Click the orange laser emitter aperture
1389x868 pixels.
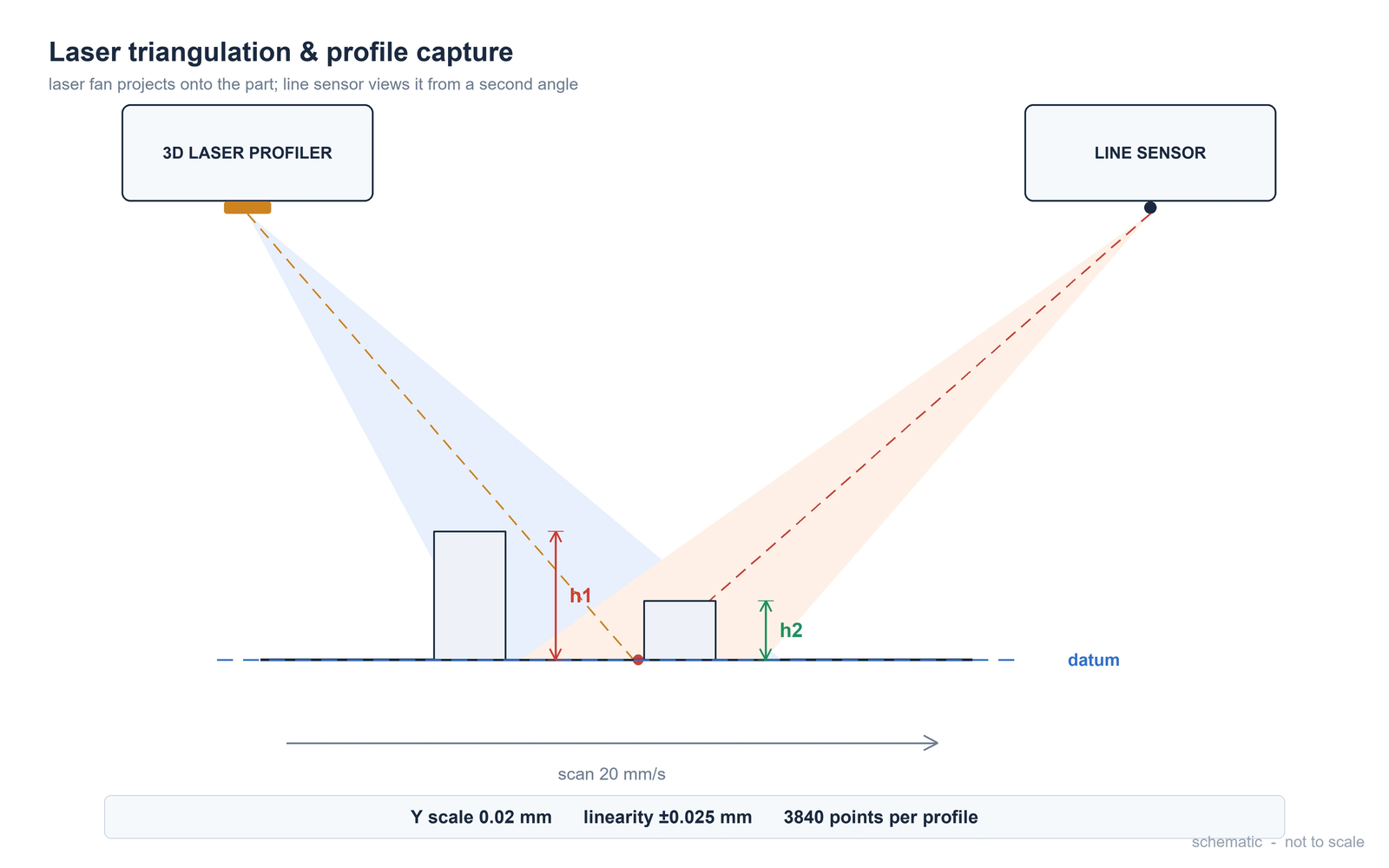(x=247, y=207)
